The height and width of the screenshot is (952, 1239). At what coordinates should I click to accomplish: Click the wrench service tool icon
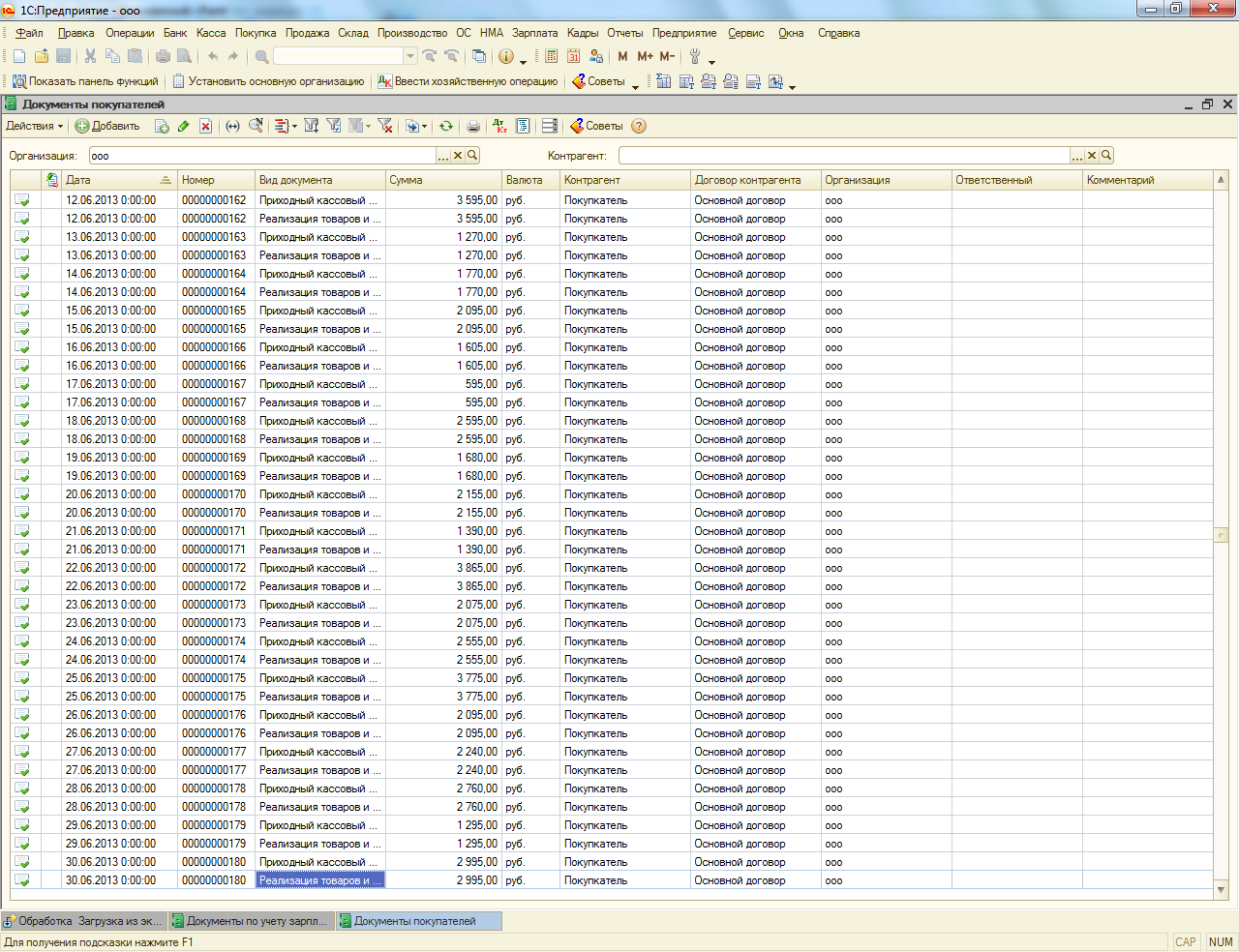point(695,56)
